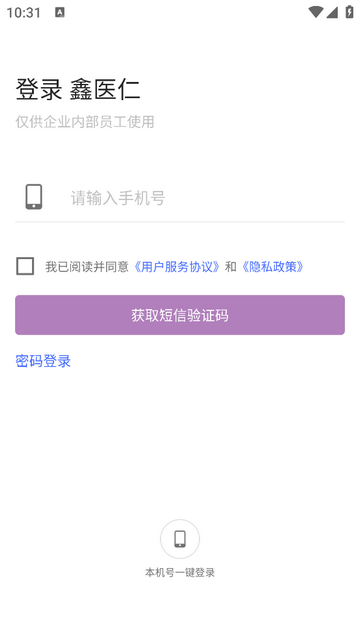Focus the 请输入手机号 phone number field
Screen dimensions: 360x639
coord(207,198)
